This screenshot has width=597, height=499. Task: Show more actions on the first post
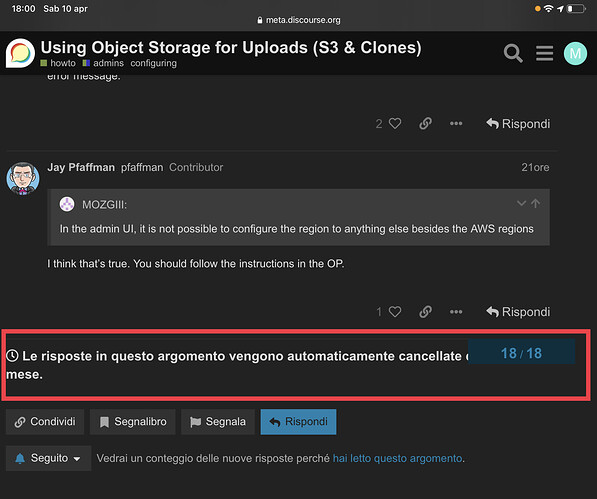click(x=456, y=123)
